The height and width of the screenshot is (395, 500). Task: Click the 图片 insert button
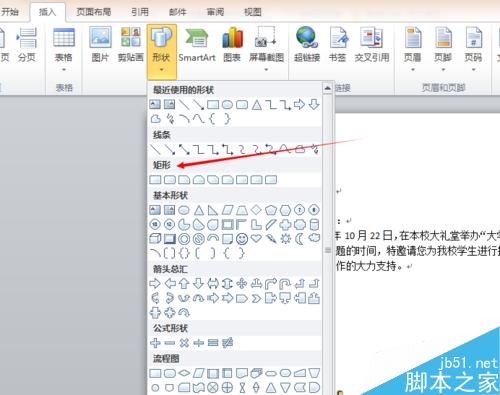point(100,45)
